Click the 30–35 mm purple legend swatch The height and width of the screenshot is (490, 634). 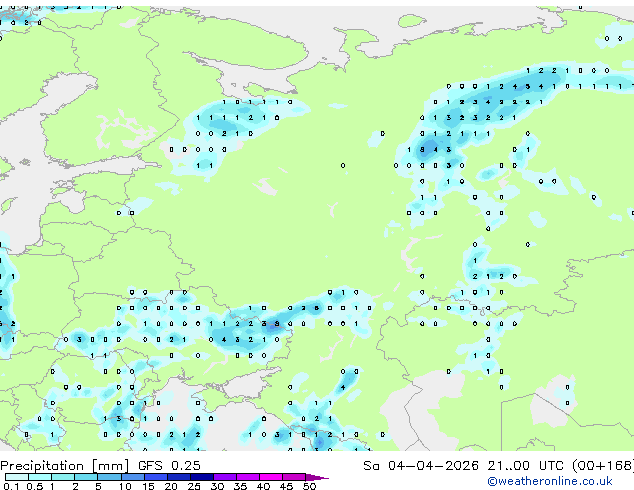[225, 477]
